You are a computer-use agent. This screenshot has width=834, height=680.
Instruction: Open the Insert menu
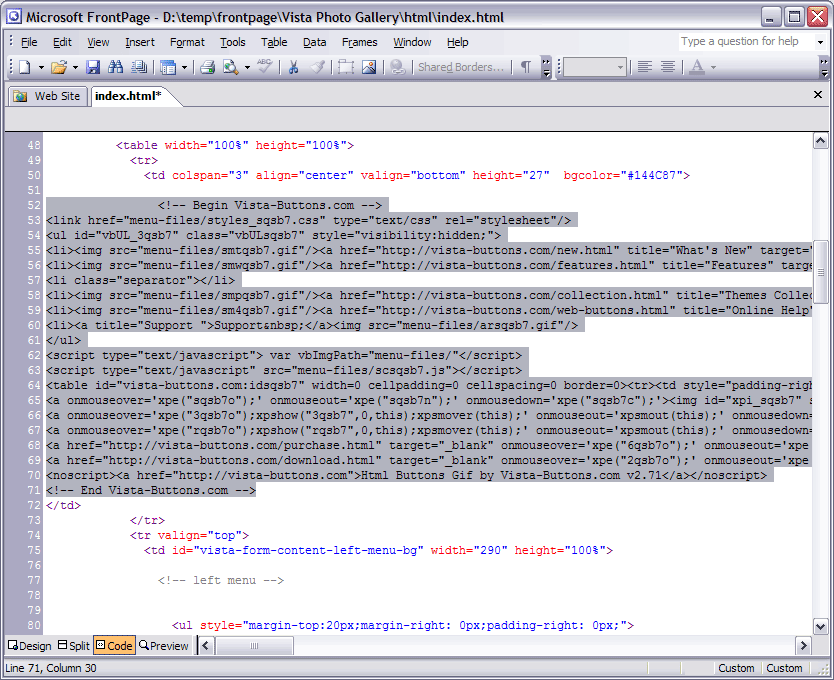pyautogui.click(x=140, y=42)
